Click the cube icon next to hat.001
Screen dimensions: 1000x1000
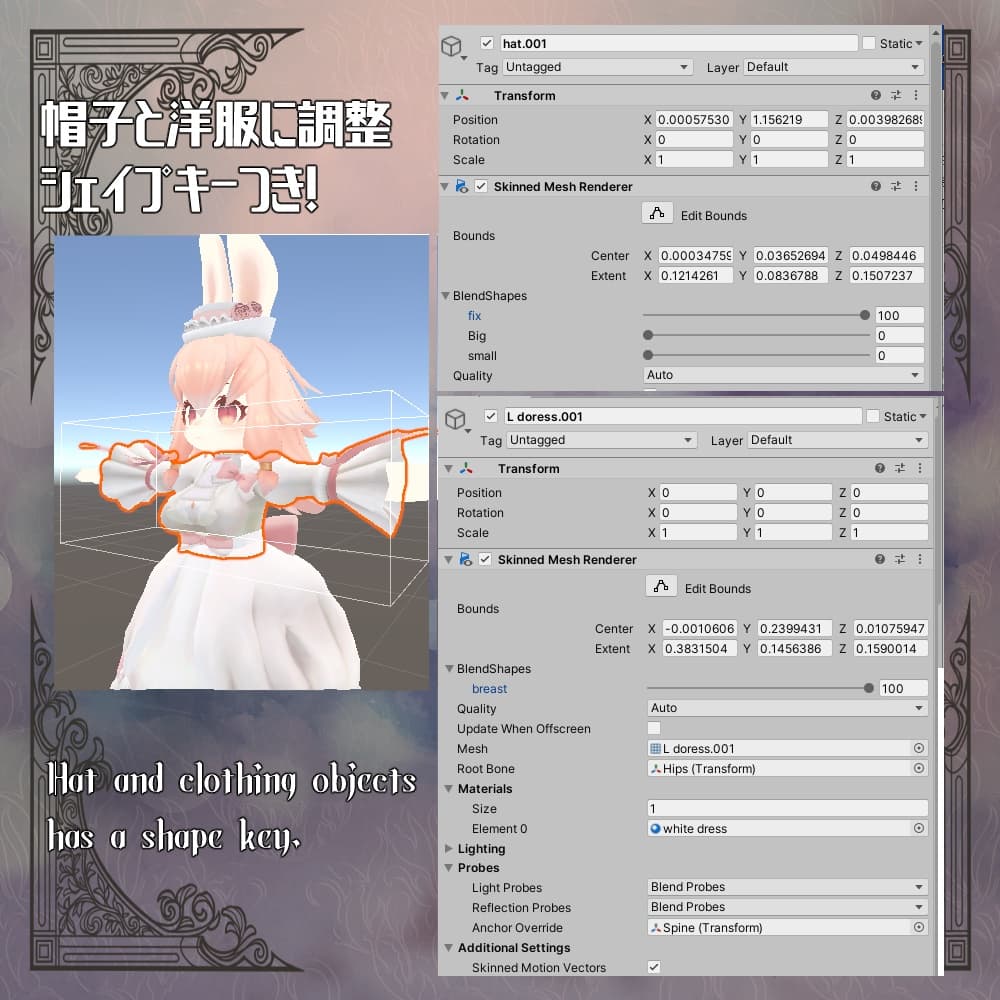tap(453, 43)
